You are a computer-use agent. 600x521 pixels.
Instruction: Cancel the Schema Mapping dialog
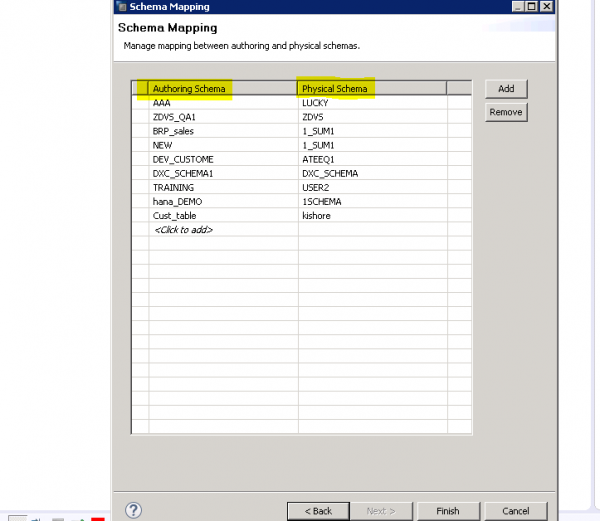[x=515, y=511]
